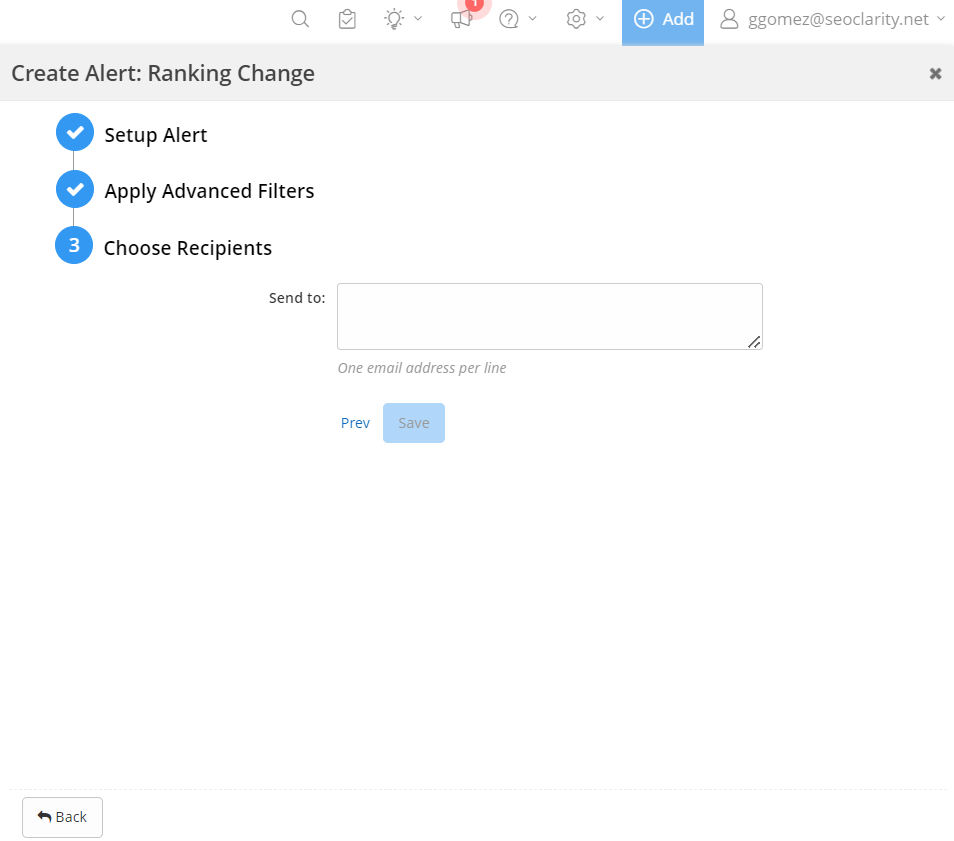Click the lightbulb insights icon
954x841 pixels.
(x=394, y=19)
